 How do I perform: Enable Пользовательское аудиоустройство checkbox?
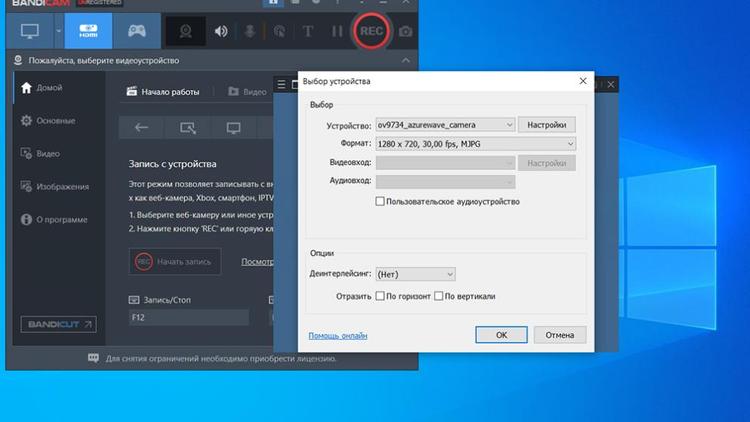(380, 201)
